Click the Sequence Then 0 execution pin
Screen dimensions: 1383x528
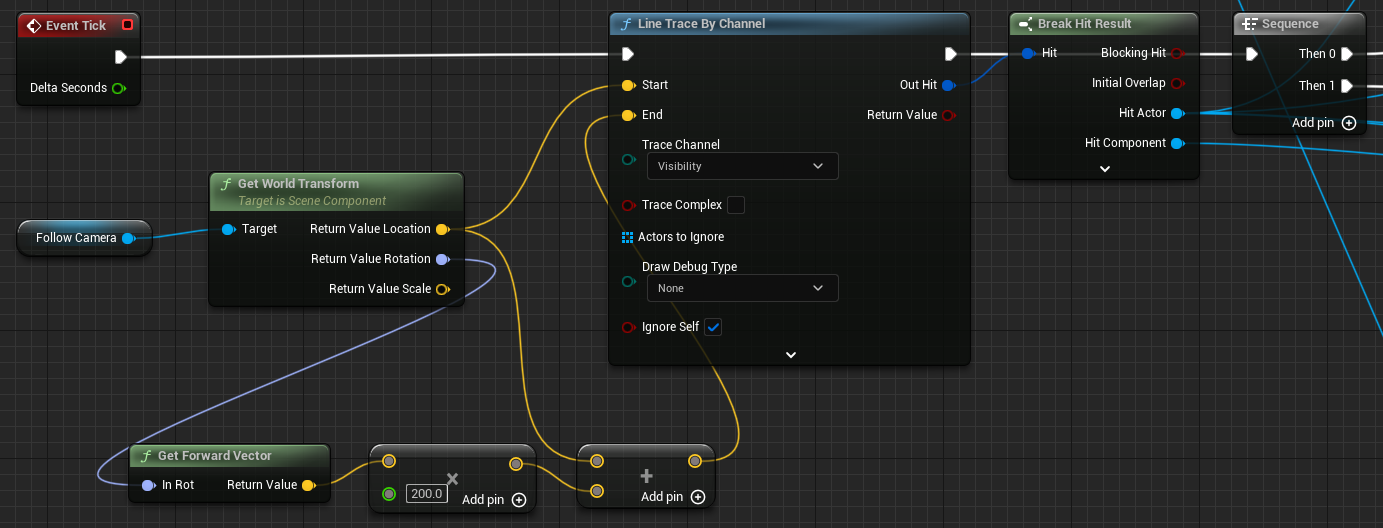tap(1347, 54)
